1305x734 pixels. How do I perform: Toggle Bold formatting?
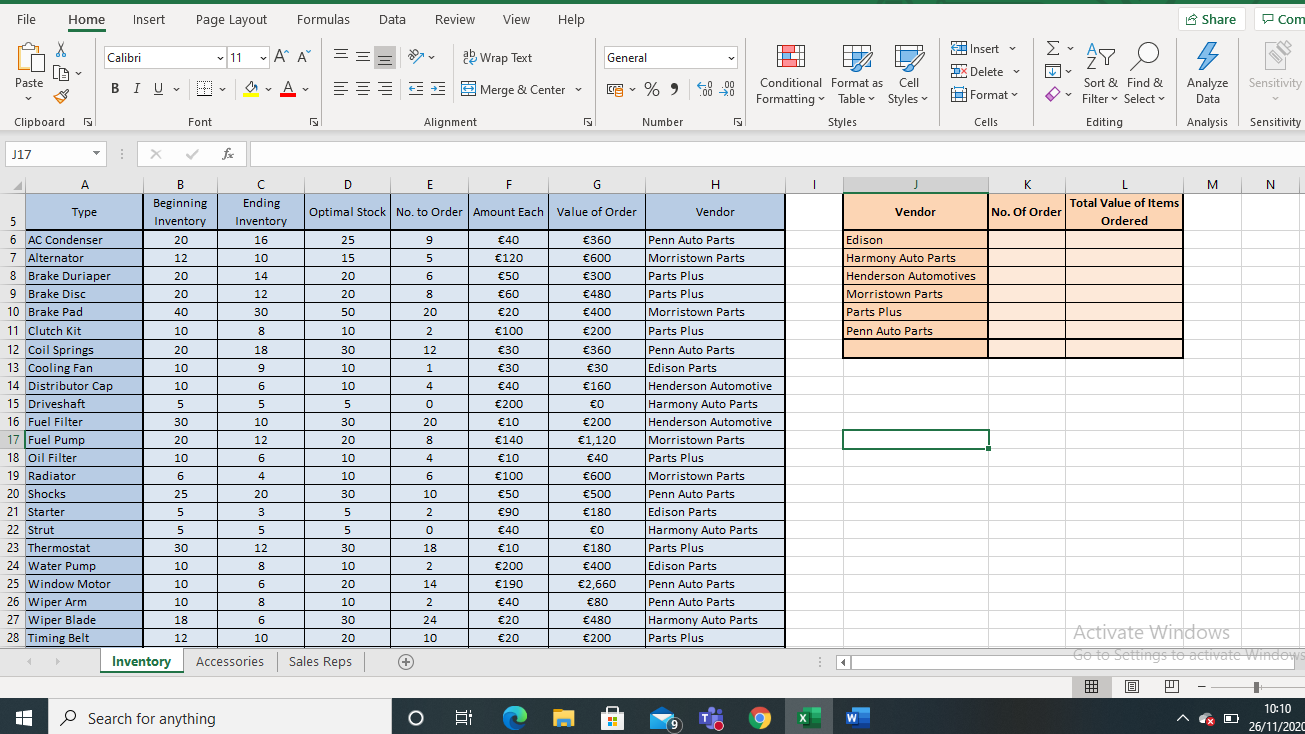tap(114, 89)
